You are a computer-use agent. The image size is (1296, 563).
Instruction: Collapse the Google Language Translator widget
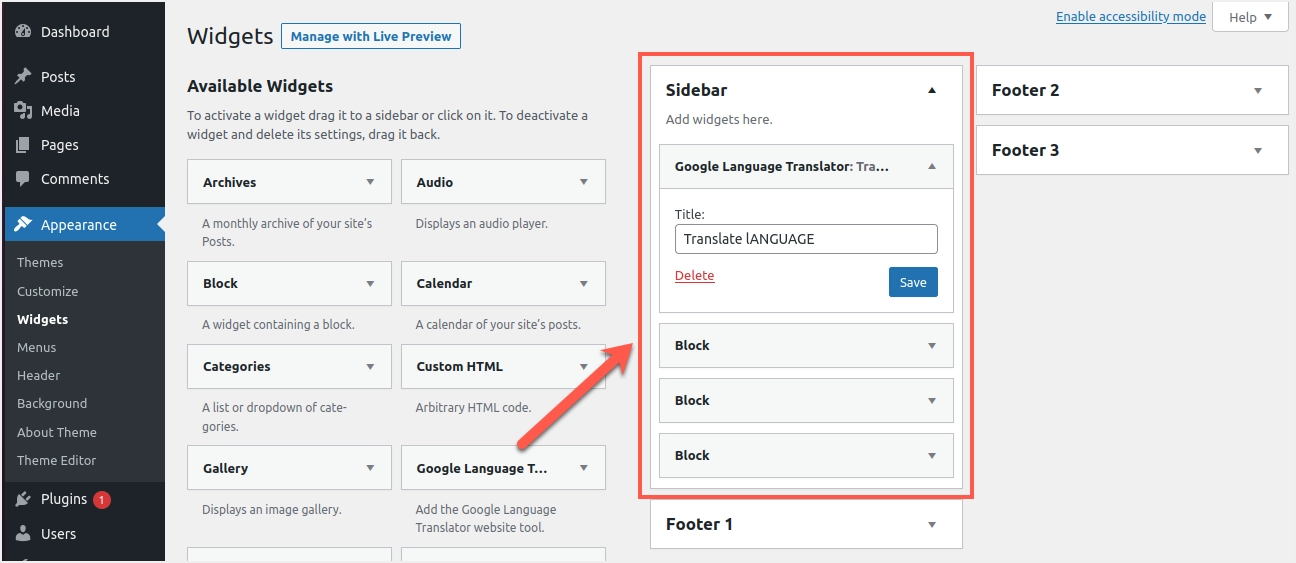[932, 167]
